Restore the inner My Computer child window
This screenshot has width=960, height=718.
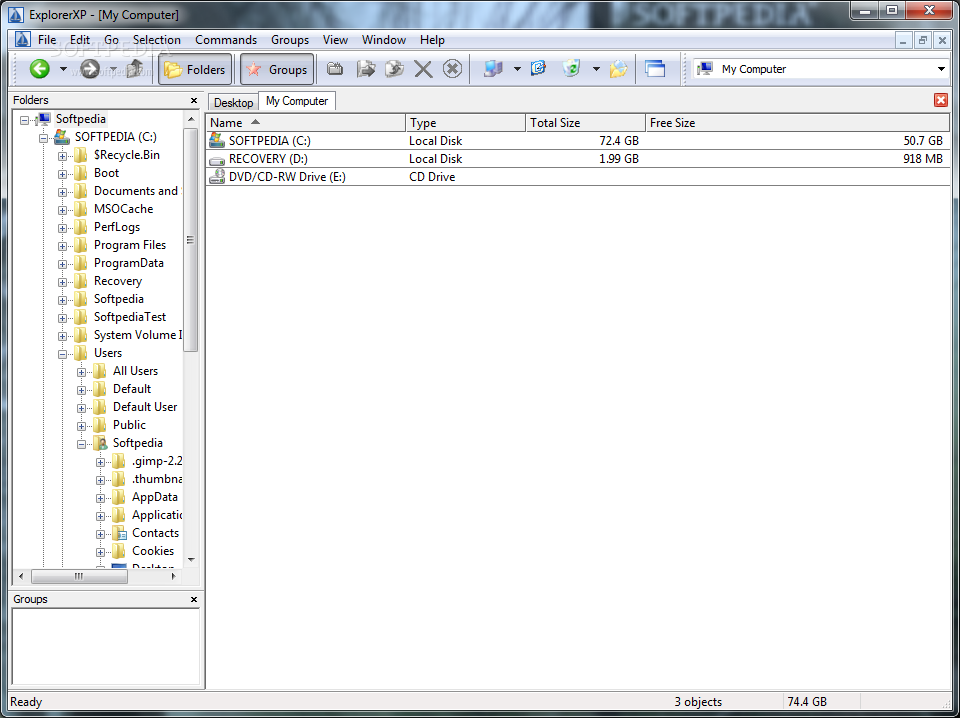click(923, 40)
